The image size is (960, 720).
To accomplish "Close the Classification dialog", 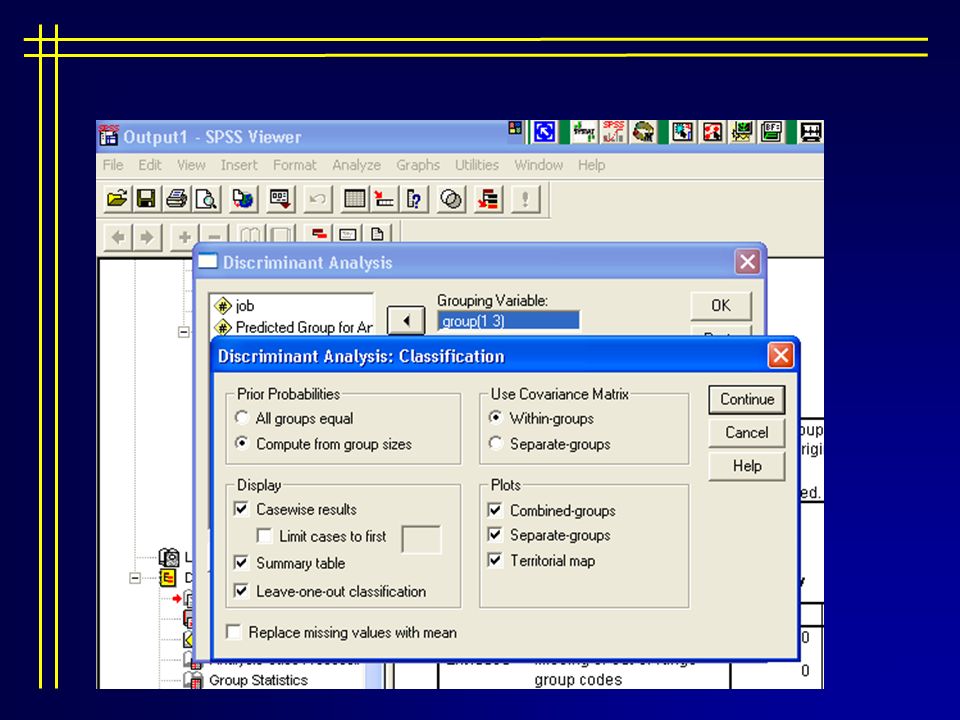I will click(781, 355).
